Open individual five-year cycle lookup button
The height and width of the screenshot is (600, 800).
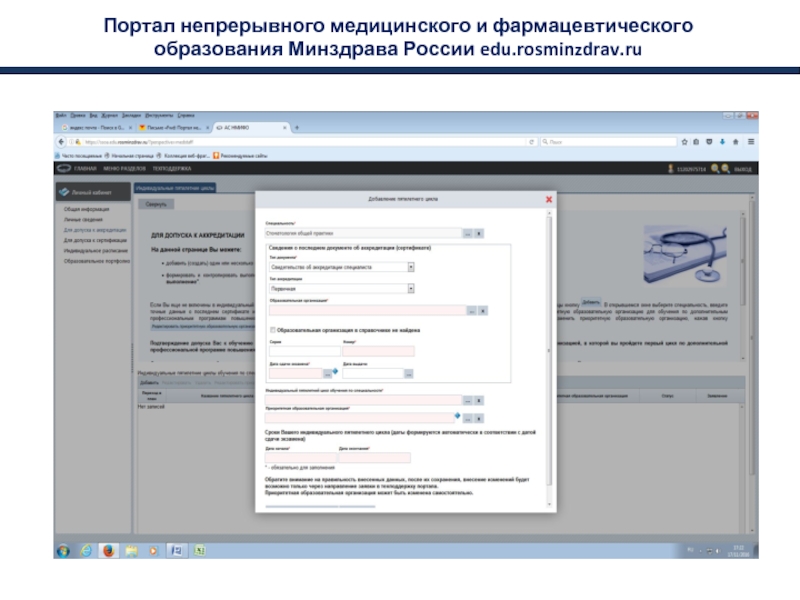pyautogui.click(x=467, y=401)
